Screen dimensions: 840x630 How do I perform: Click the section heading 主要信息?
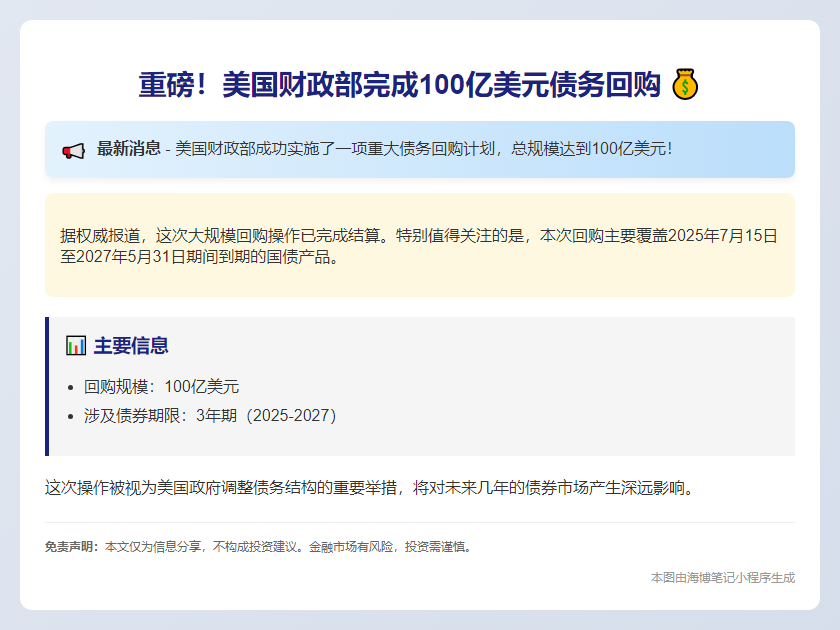tap(131, 346)
